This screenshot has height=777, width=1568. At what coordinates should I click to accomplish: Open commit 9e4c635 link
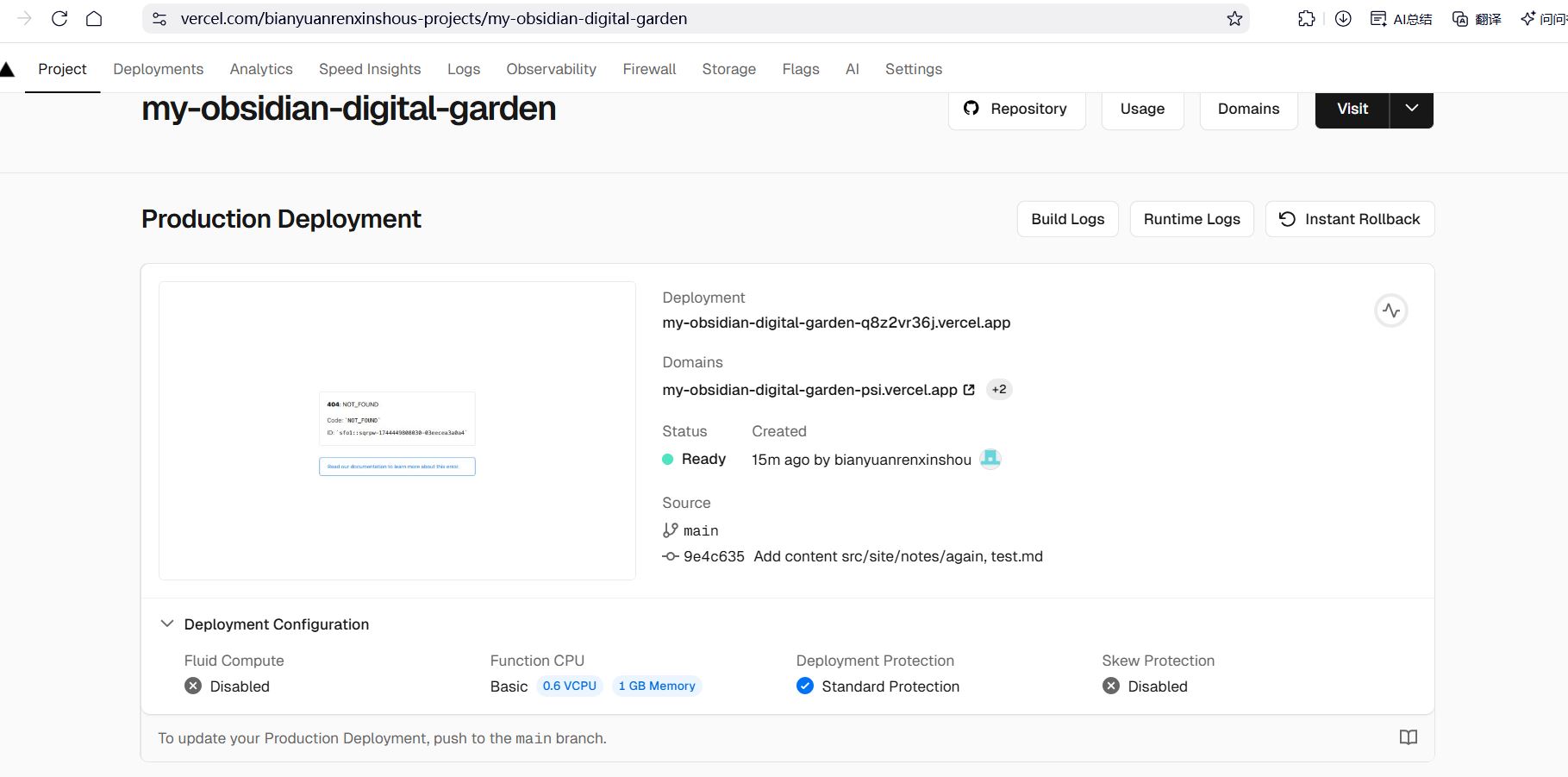click(714, 556)
